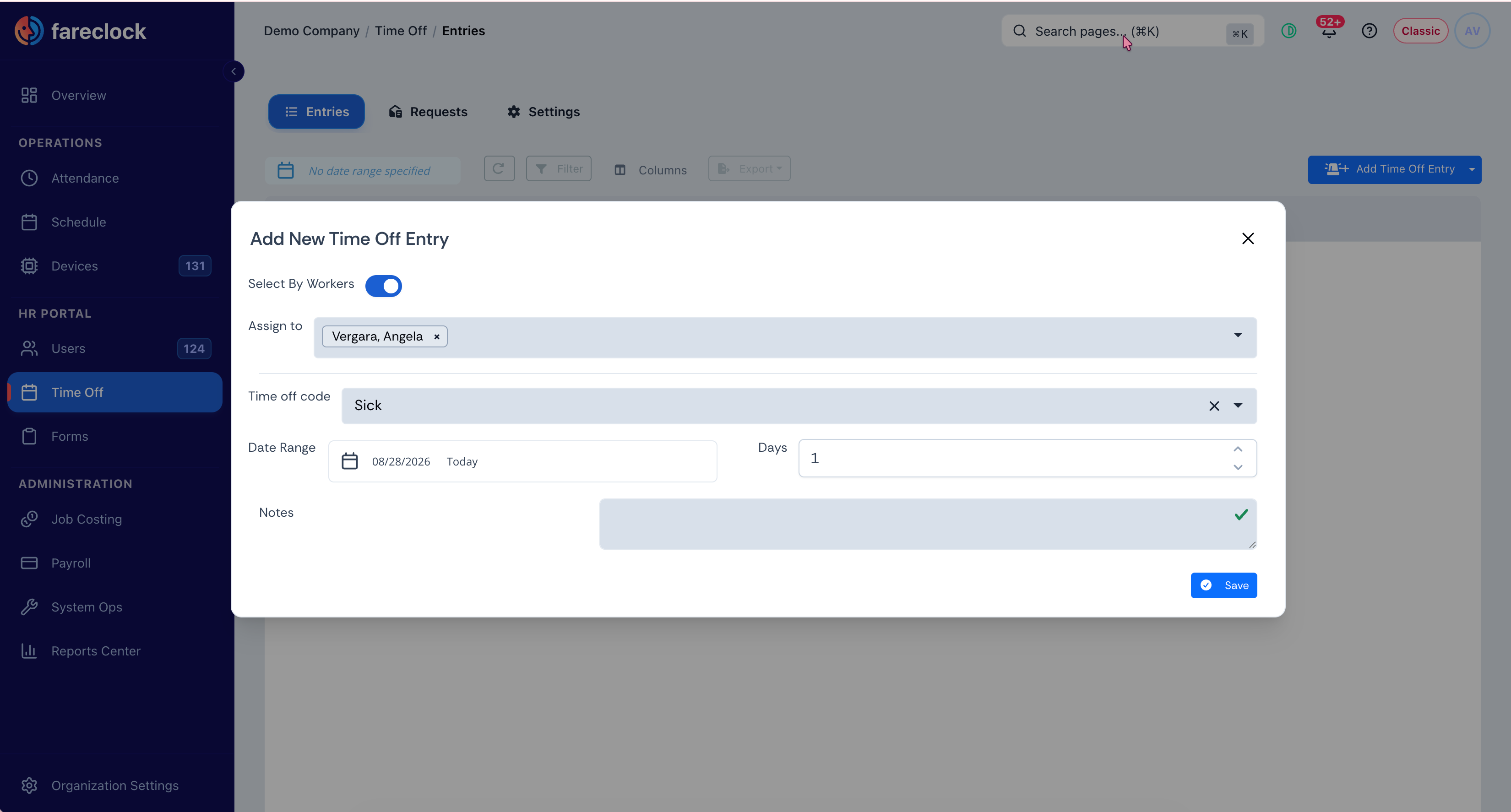Collapse the sidebar with the chevron button

pyautogui.click(x=234, y=71)
